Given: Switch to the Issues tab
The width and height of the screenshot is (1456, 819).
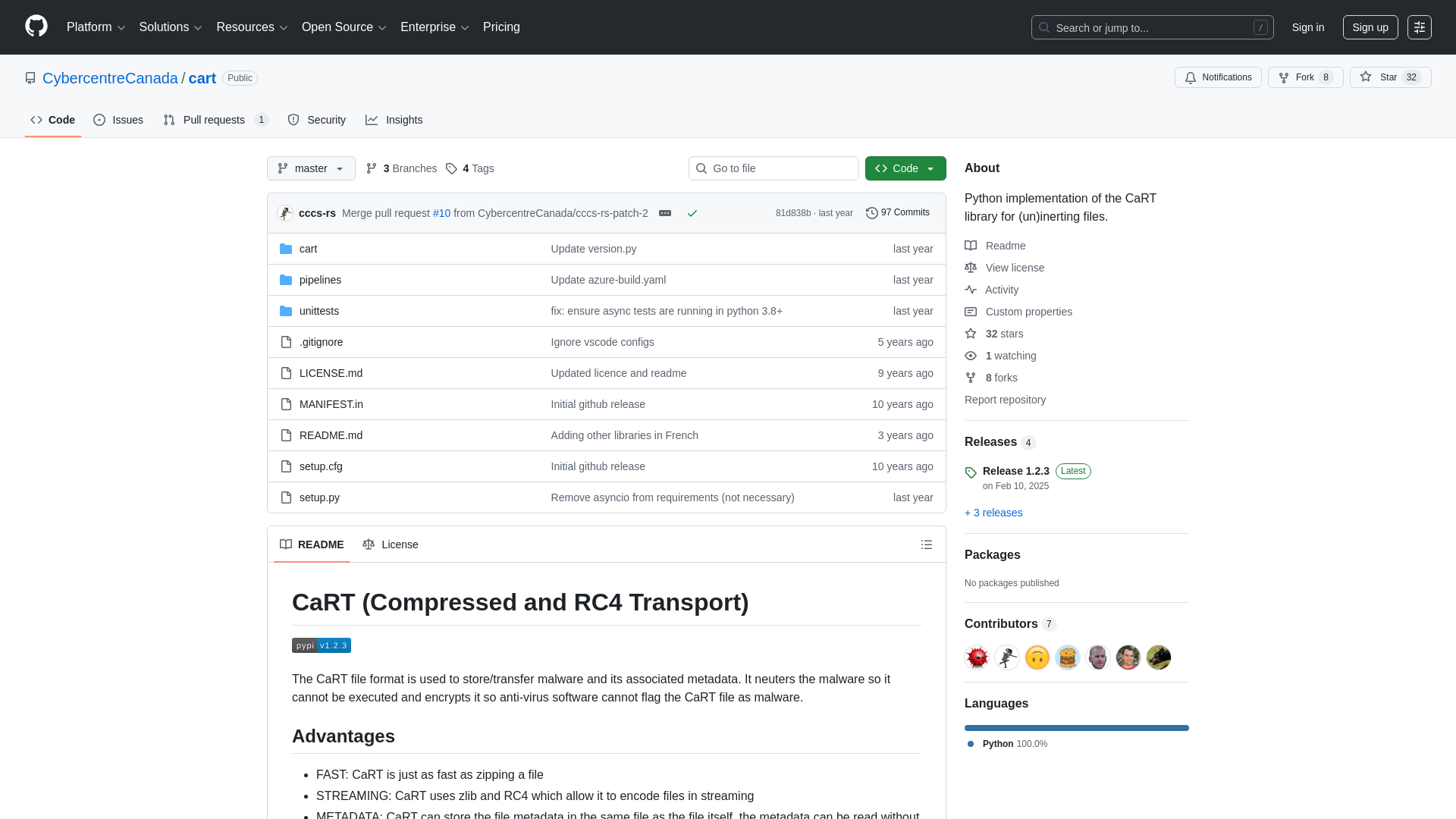Looking at the screenshot, I should point(118,120).
